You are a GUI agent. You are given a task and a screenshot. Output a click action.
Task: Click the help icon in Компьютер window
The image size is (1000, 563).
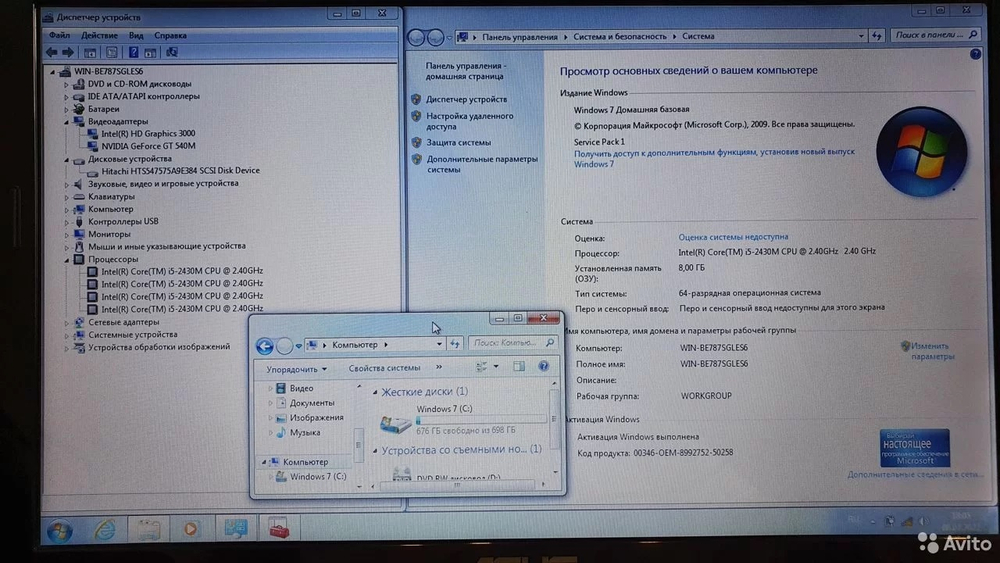(x=543, y=366)
